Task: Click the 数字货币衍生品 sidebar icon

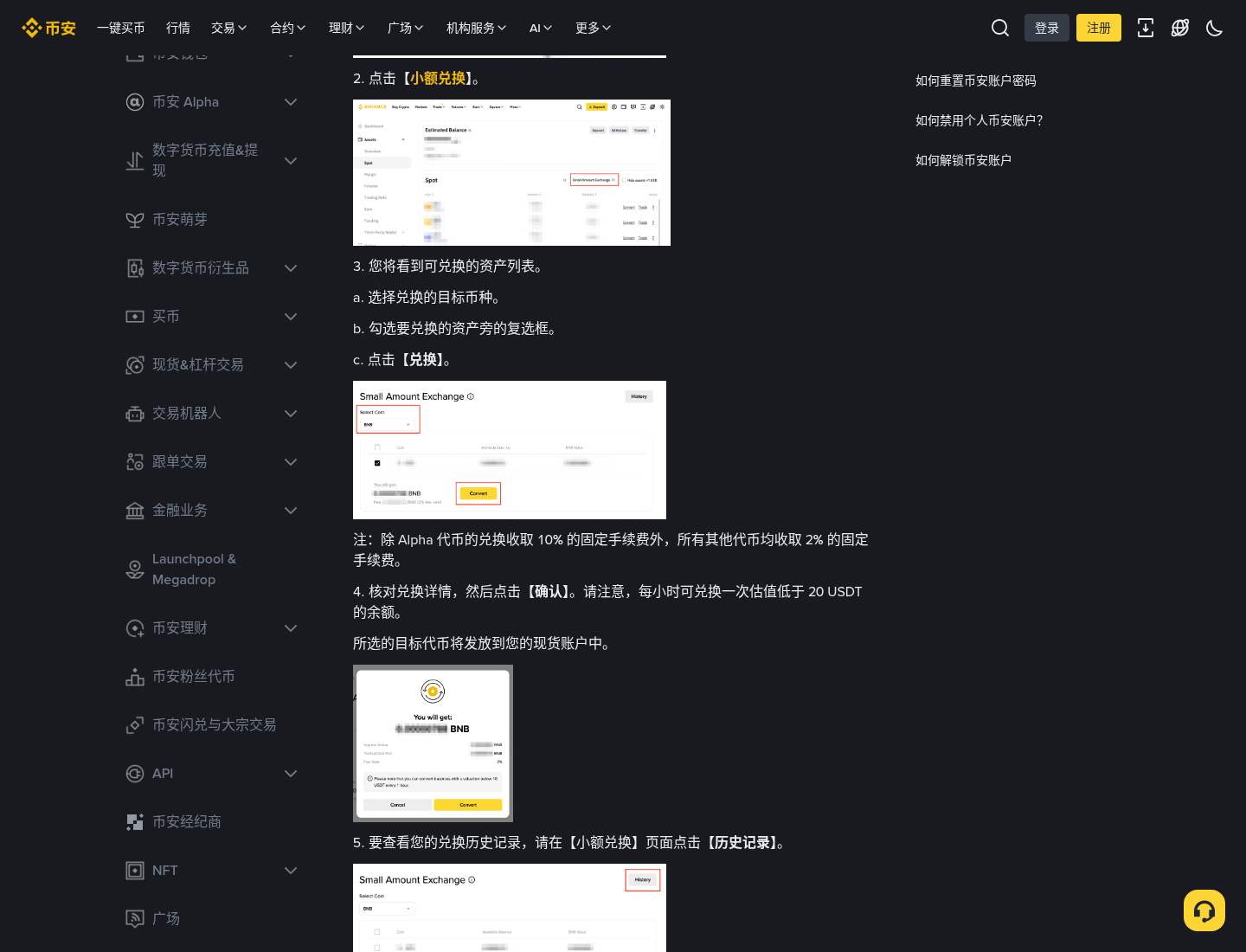Action: 135,268
